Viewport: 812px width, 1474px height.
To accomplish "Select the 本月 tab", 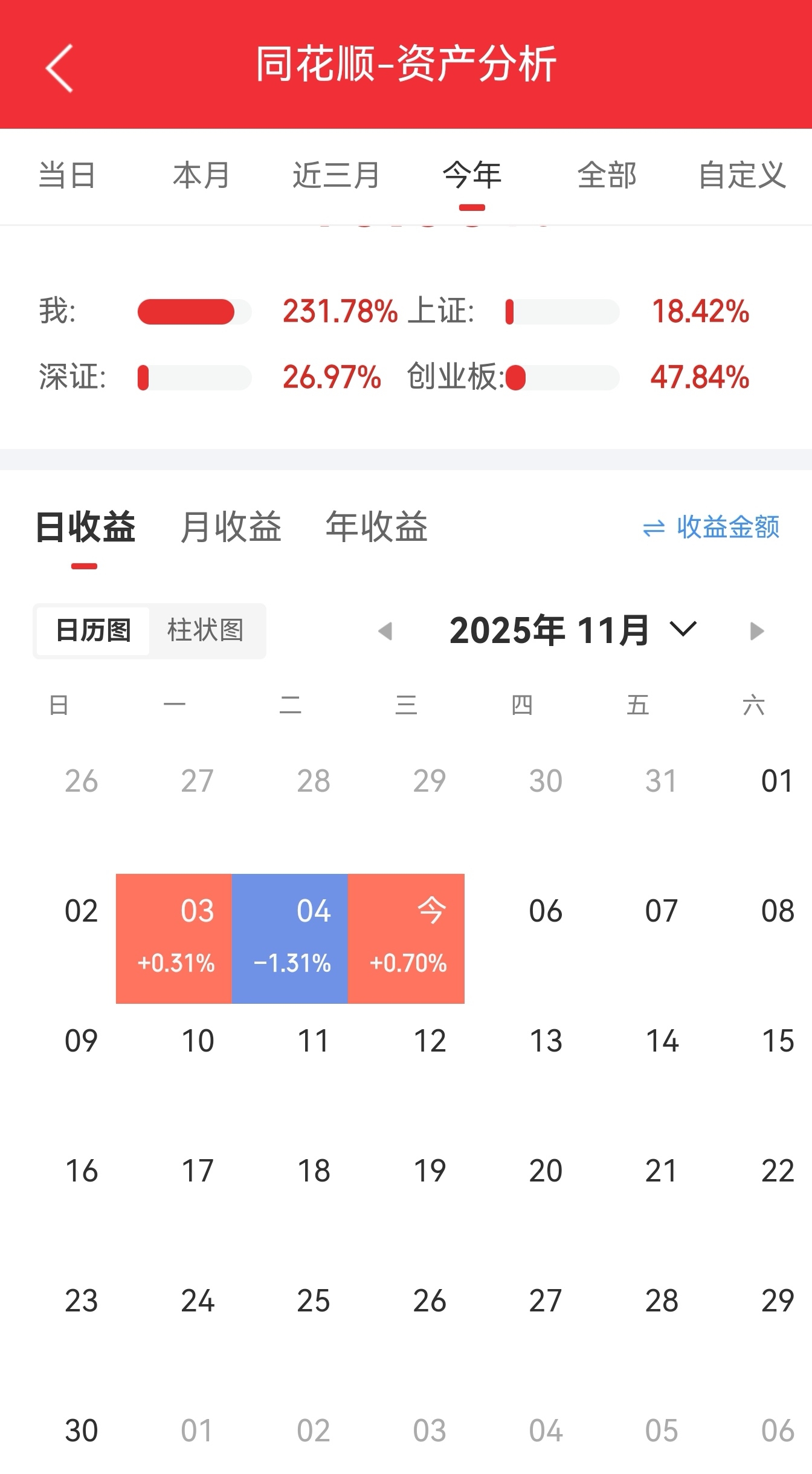I will (x=201, y=176).
